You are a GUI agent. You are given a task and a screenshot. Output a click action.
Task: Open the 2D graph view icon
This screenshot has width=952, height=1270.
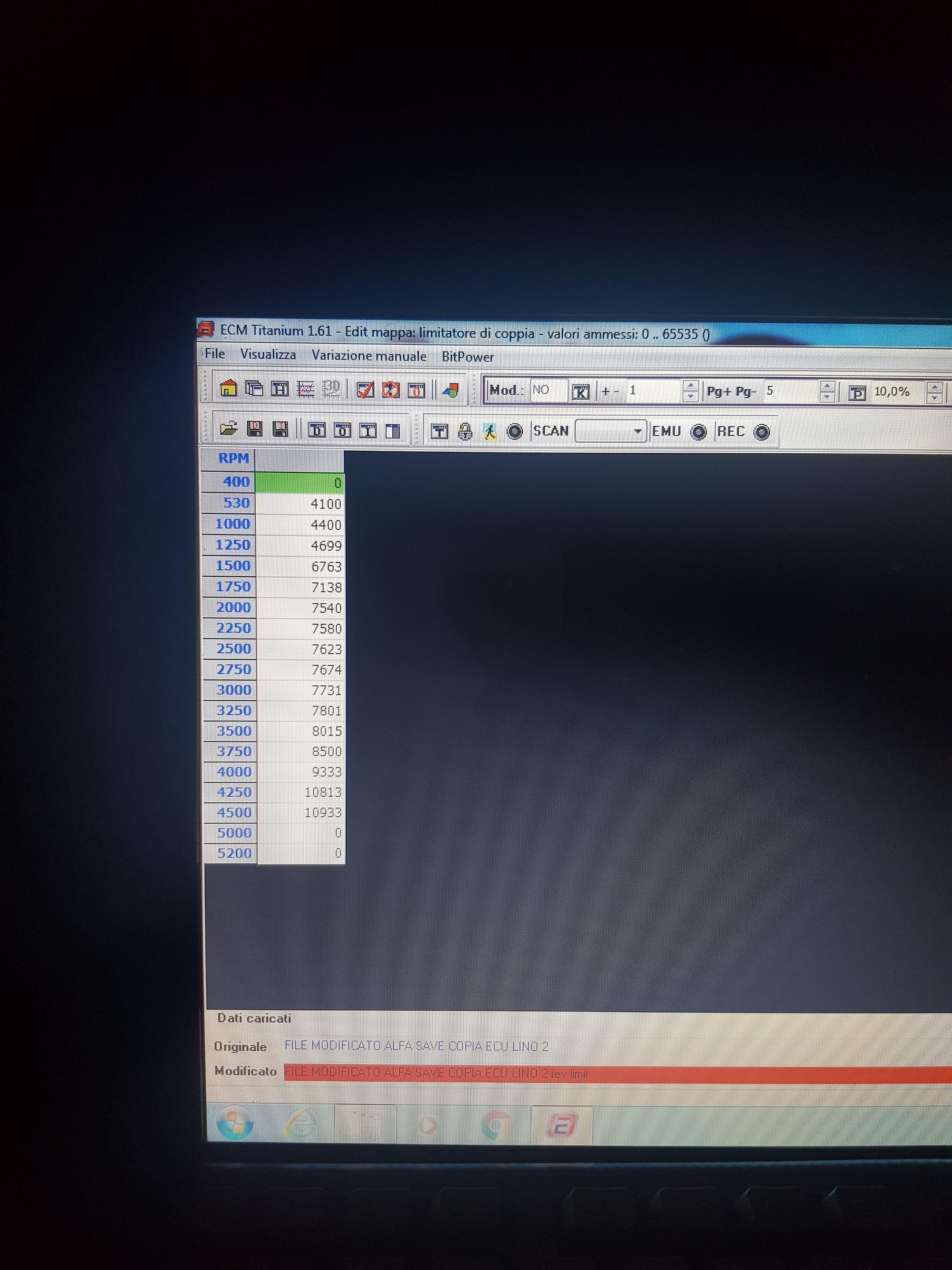[305, 390]
